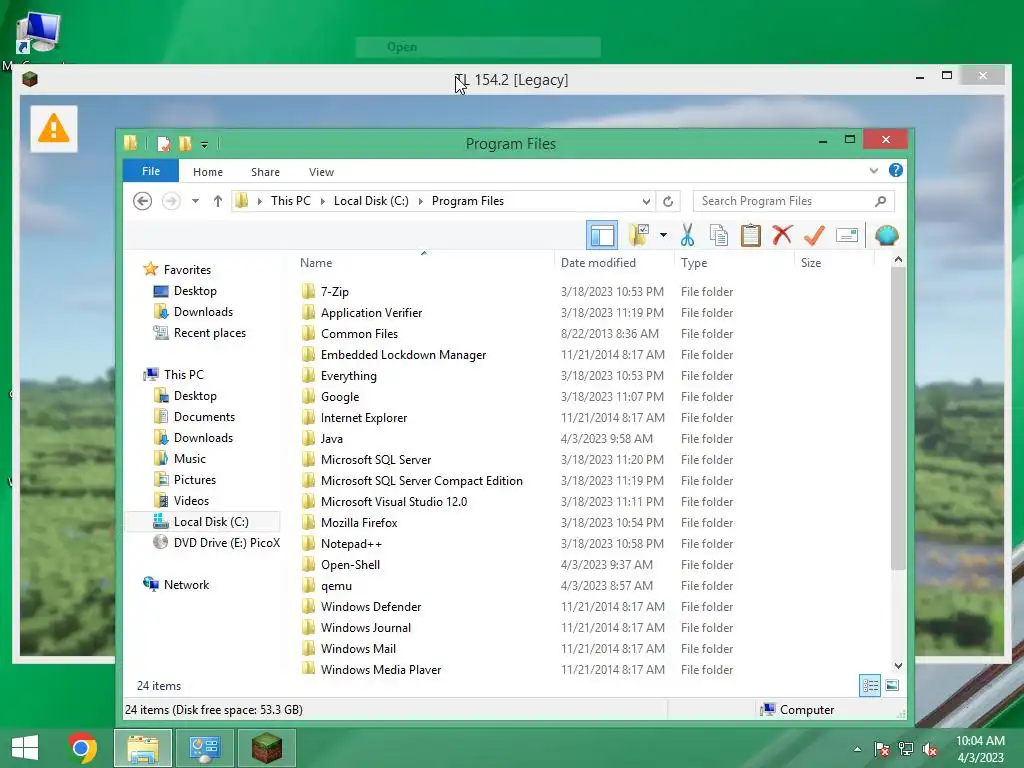Open the address bar history dropdown
Screen dimensions: 1024x768
(646, 201)
